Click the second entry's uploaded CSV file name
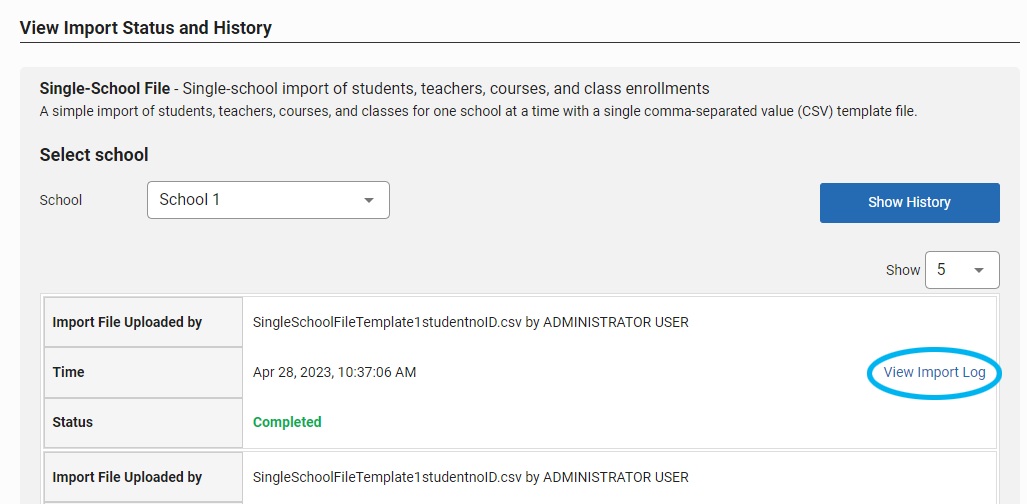1027x504 pixels. [x=387, y=477]
